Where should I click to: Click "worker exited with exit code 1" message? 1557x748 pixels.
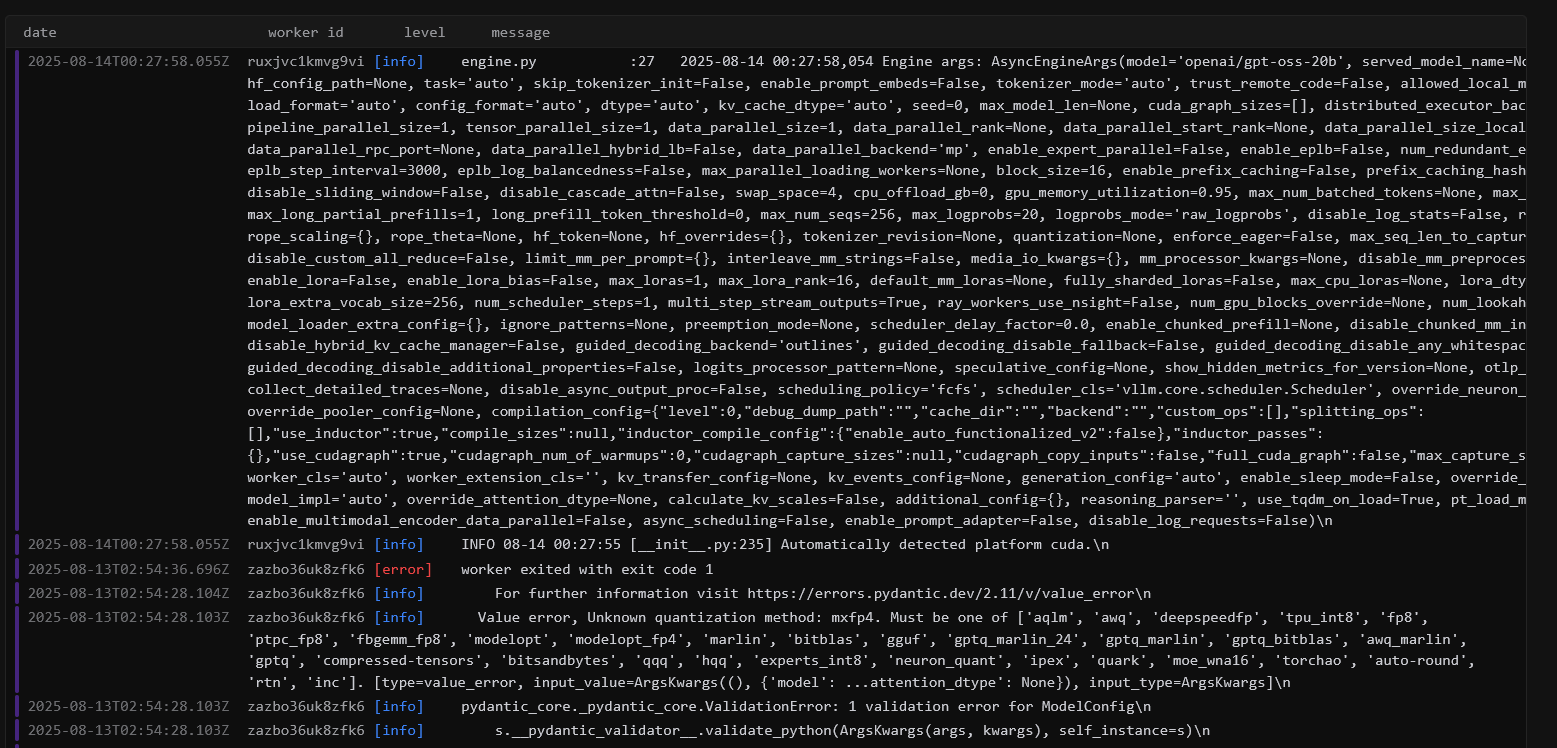point(587,569)
